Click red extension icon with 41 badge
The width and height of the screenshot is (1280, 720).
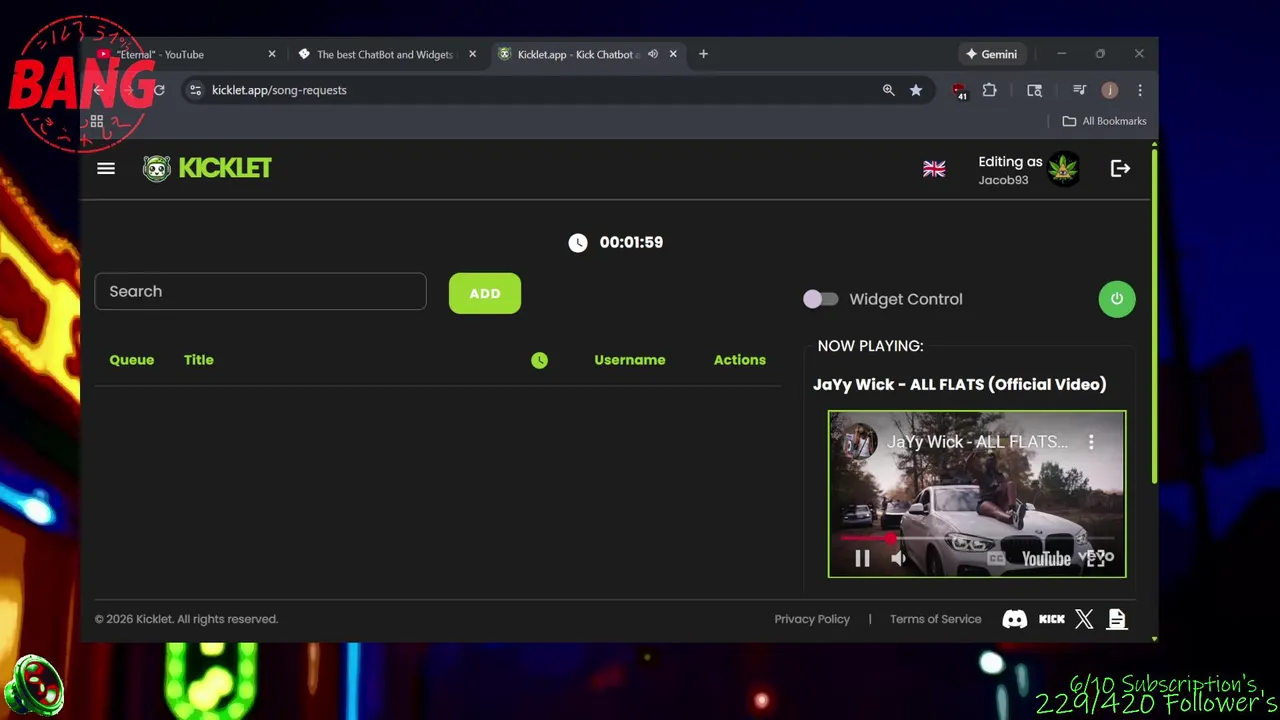click(959, 91)
